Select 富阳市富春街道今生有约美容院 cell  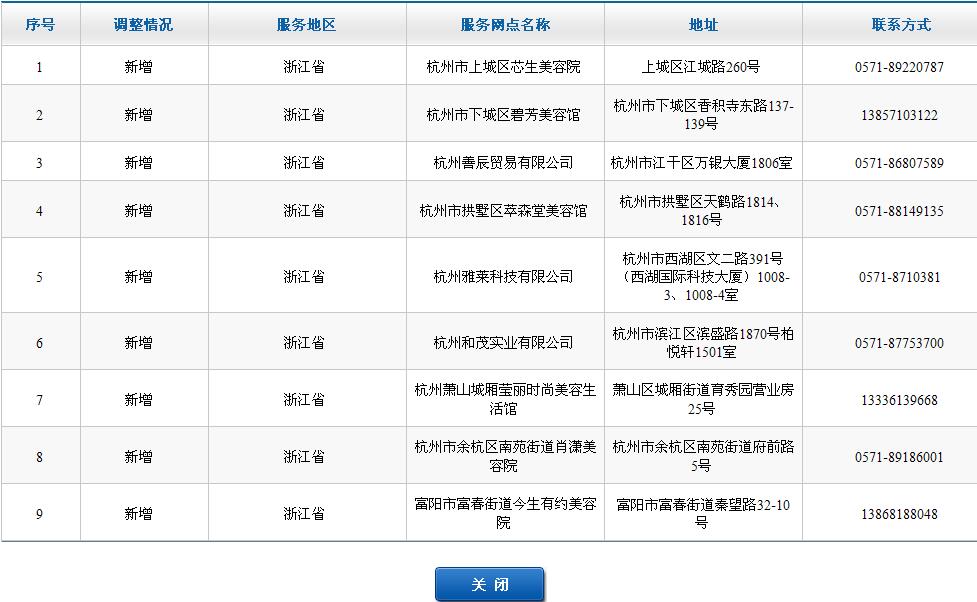(x=504, y=514)
